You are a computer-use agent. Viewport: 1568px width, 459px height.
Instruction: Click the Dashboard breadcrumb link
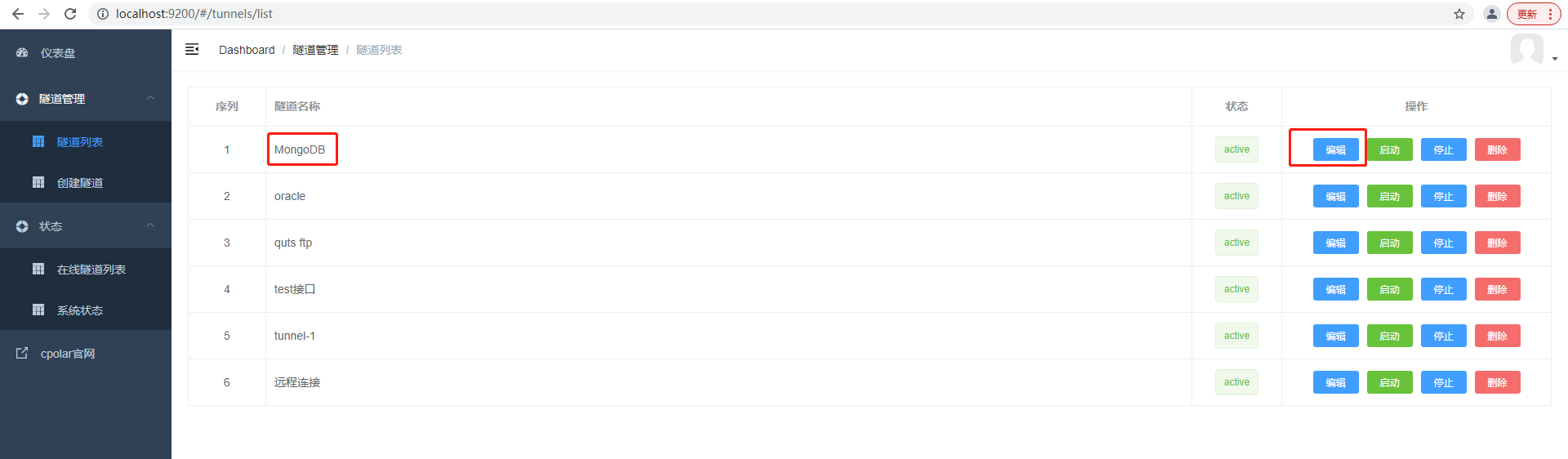click(x=247, y=50)
